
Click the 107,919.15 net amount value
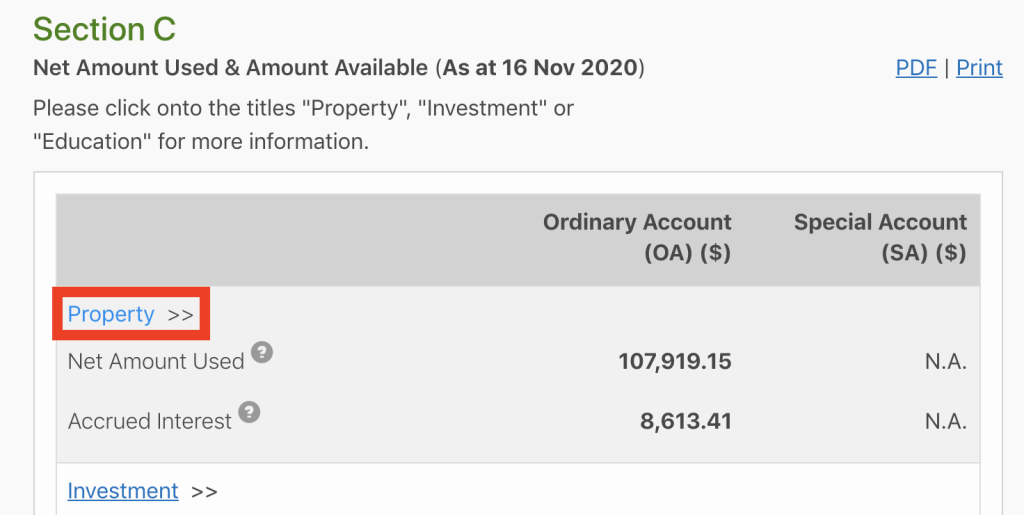click(x=675, y=362)
